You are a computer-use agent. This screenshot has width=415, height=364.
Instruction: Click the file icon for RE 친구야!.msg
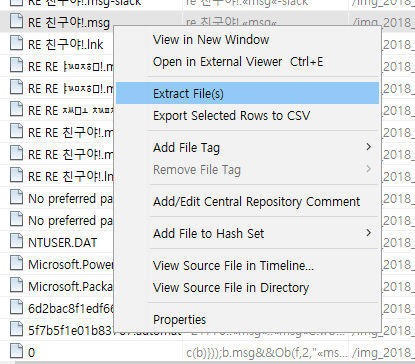coord(16,21)
